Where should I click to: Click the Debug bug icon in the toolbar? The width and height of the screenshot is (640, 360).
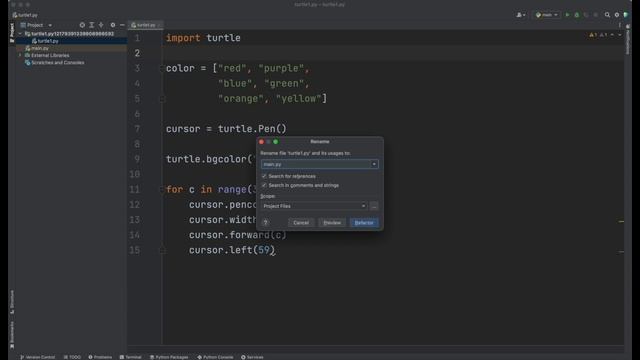point(577,15)
